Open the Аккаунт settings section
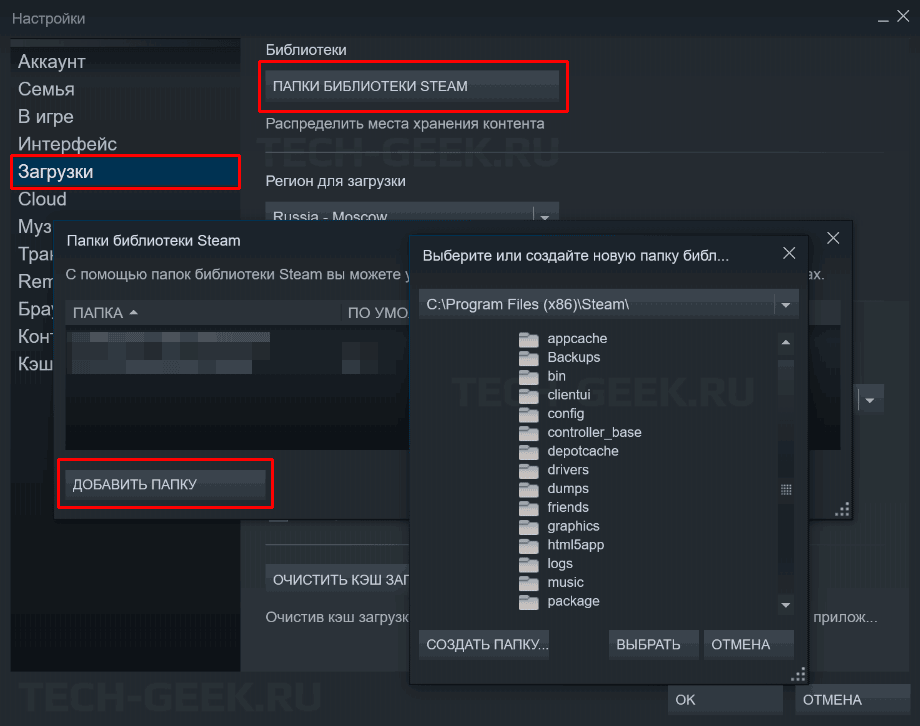This screenshot has width=920, height=726. [x=52, y=62]
